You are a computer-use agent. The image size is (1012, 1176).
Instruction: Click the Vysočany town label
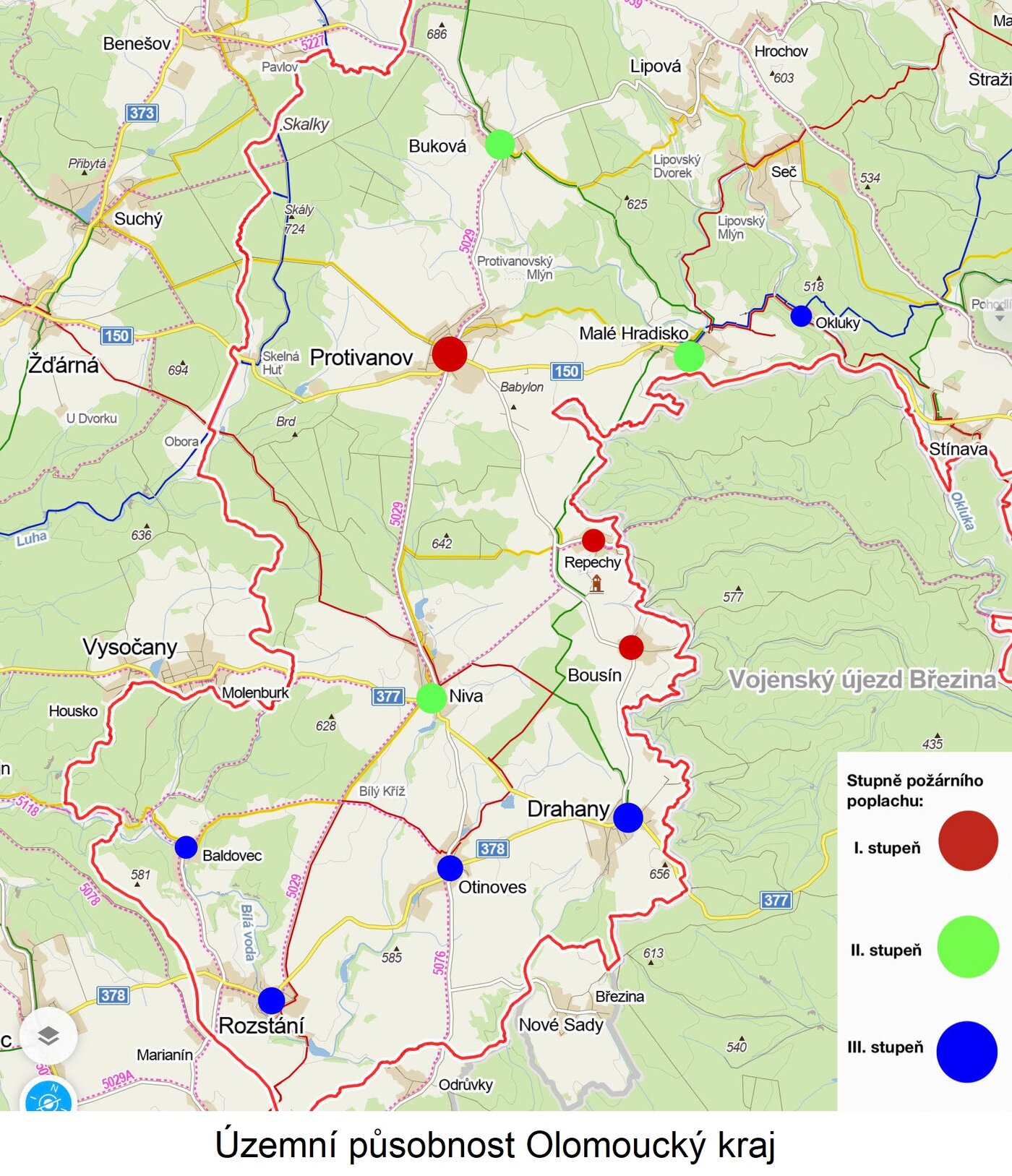tap(130, 647)
